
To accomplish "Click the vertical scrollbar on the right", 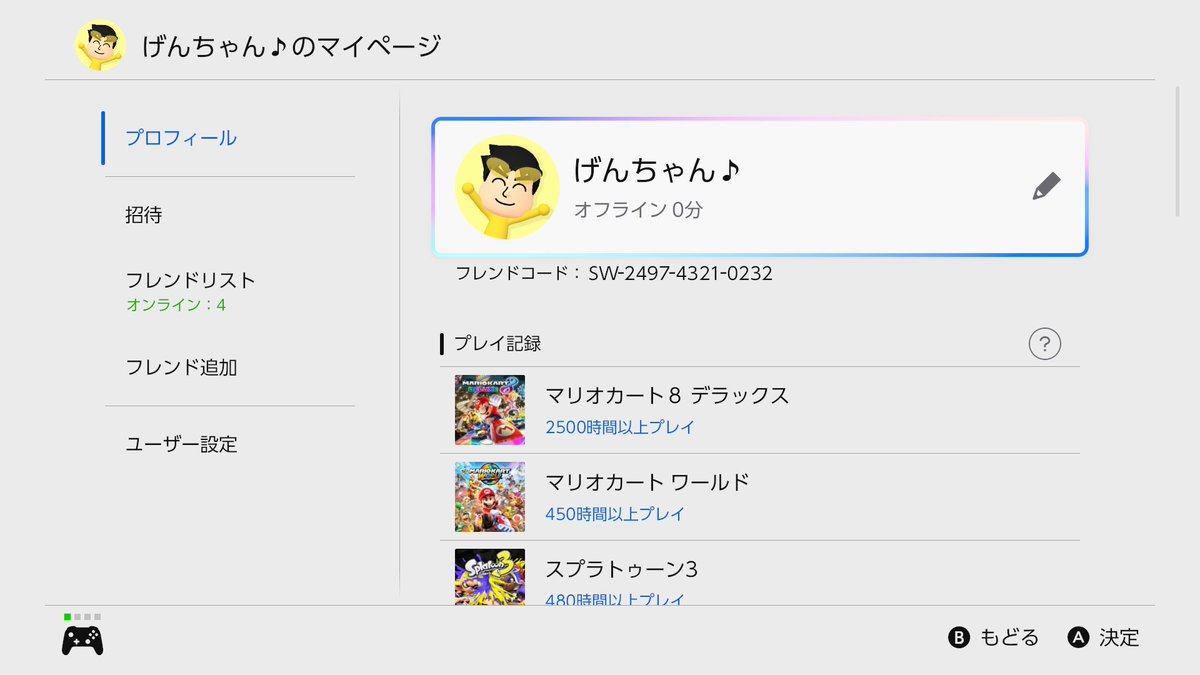I will pyautogui.click(x=1178, y=152).
